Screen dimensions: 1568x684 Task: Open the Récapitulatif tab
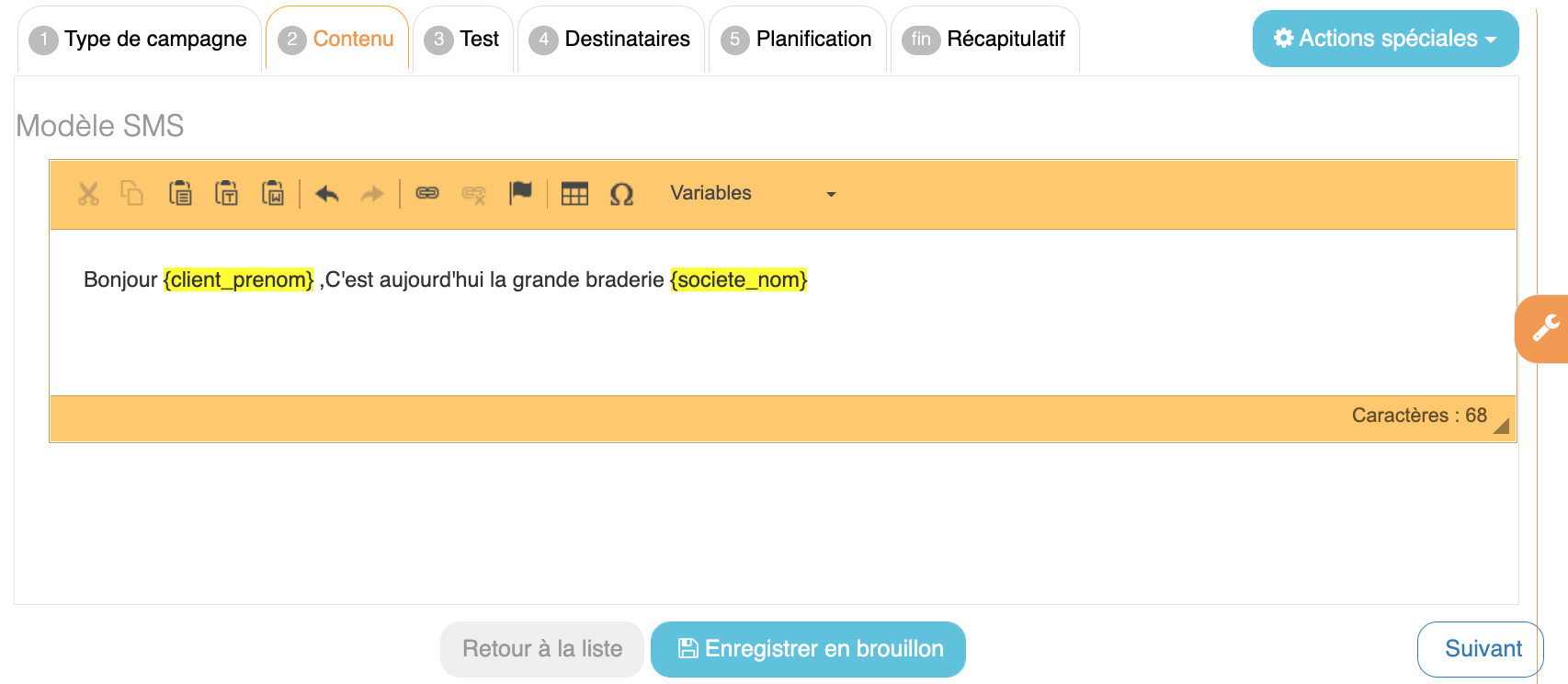[984, 40]
